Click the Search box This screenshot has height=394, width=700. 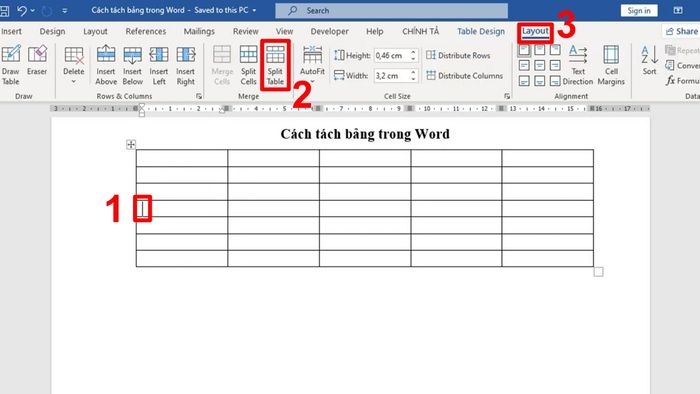[392, 10]
